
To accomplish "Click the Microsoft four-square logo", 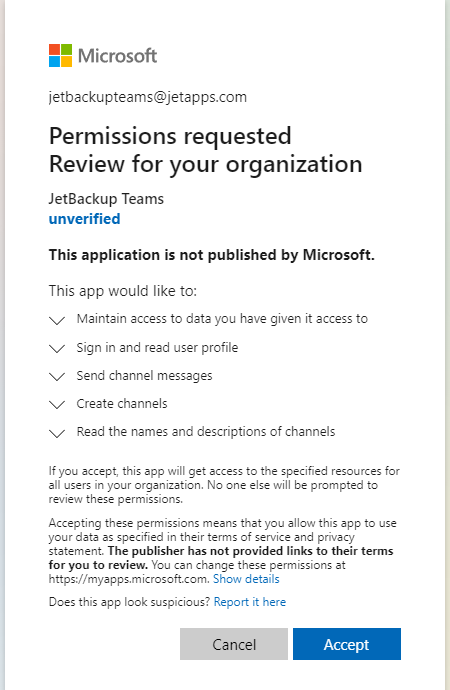I will pos(60,55).
